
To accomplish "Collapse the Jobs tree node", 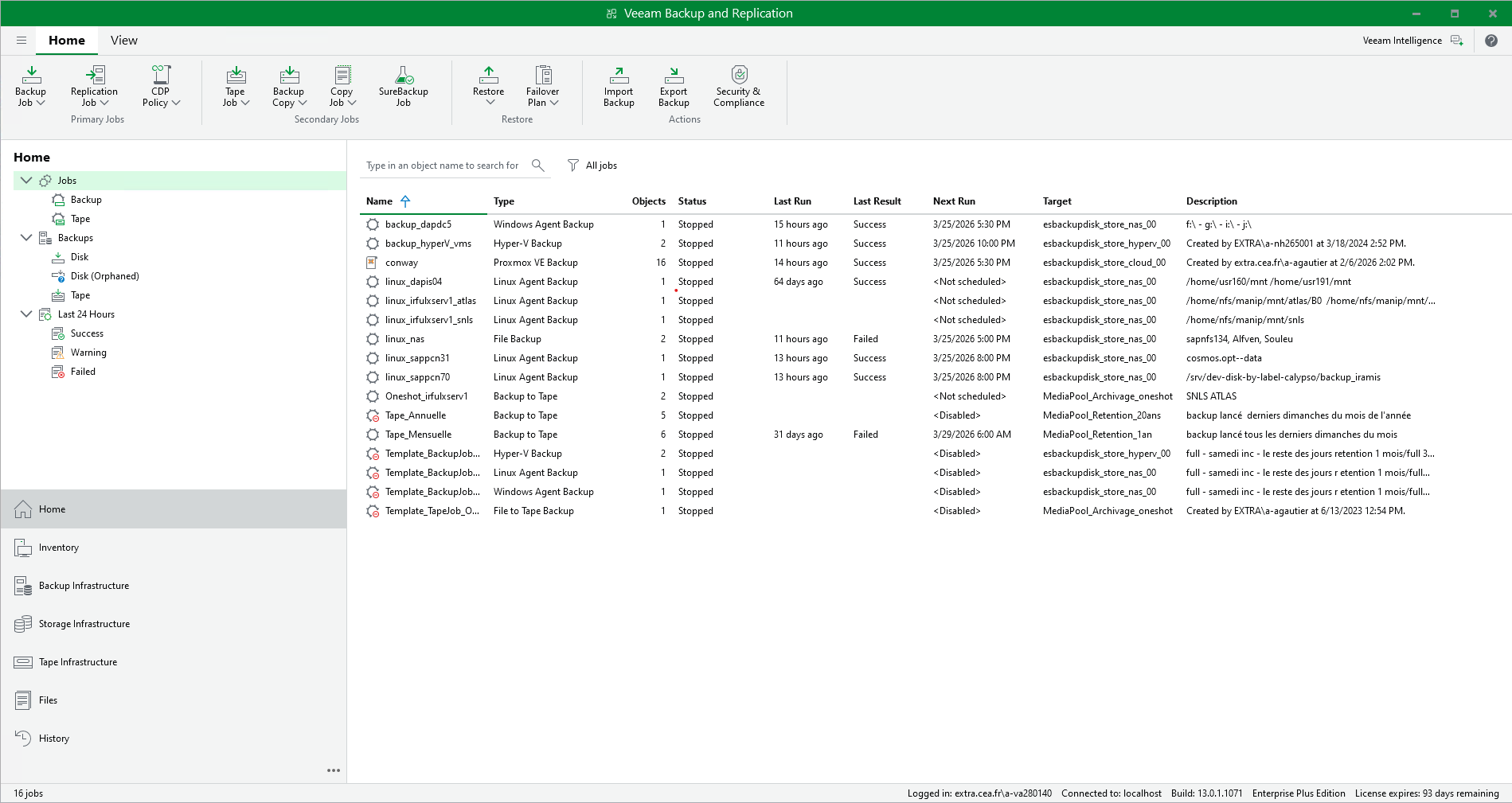I will tap(26, 181).
